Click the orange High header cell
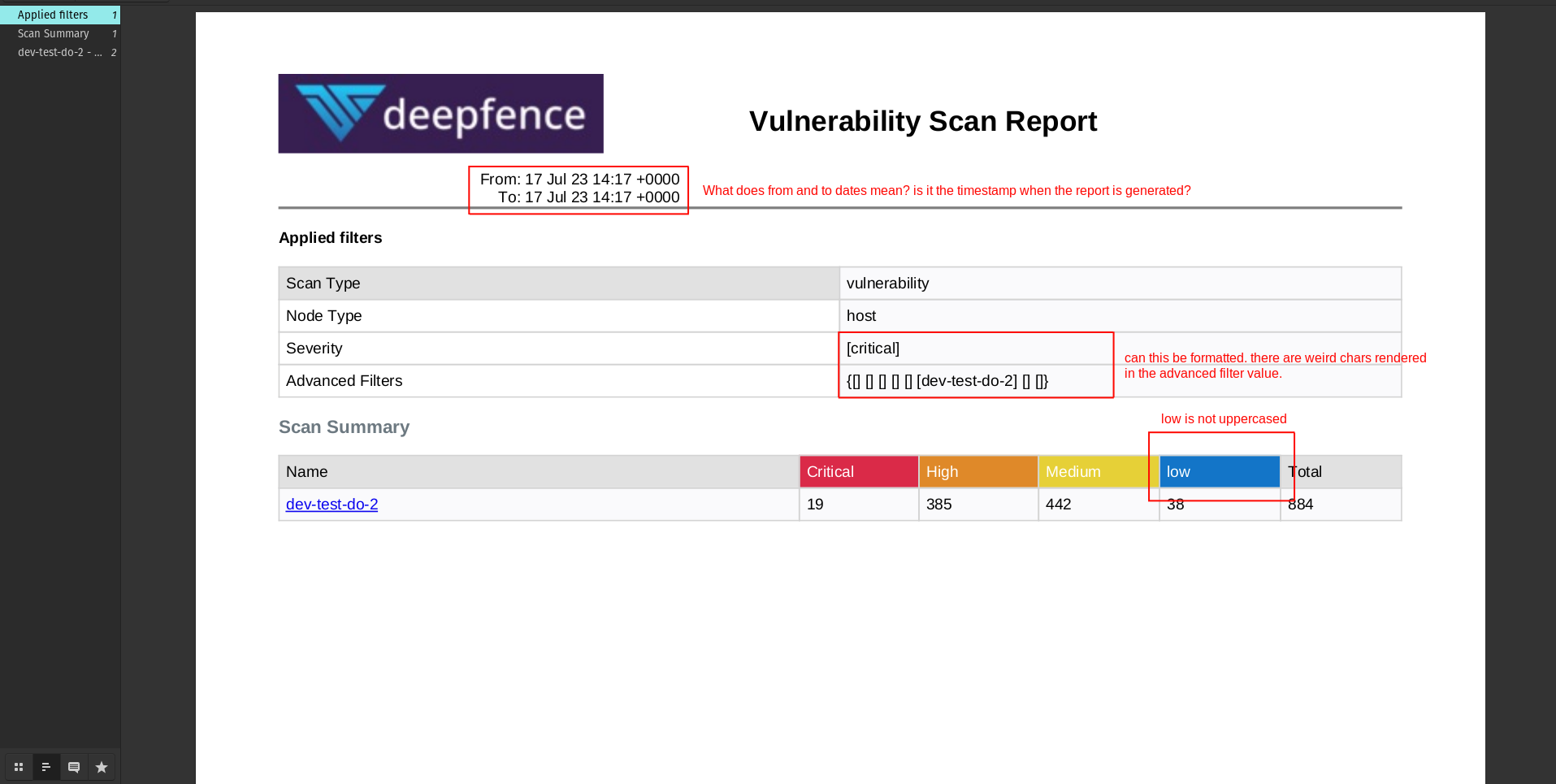 pos(977,471)
